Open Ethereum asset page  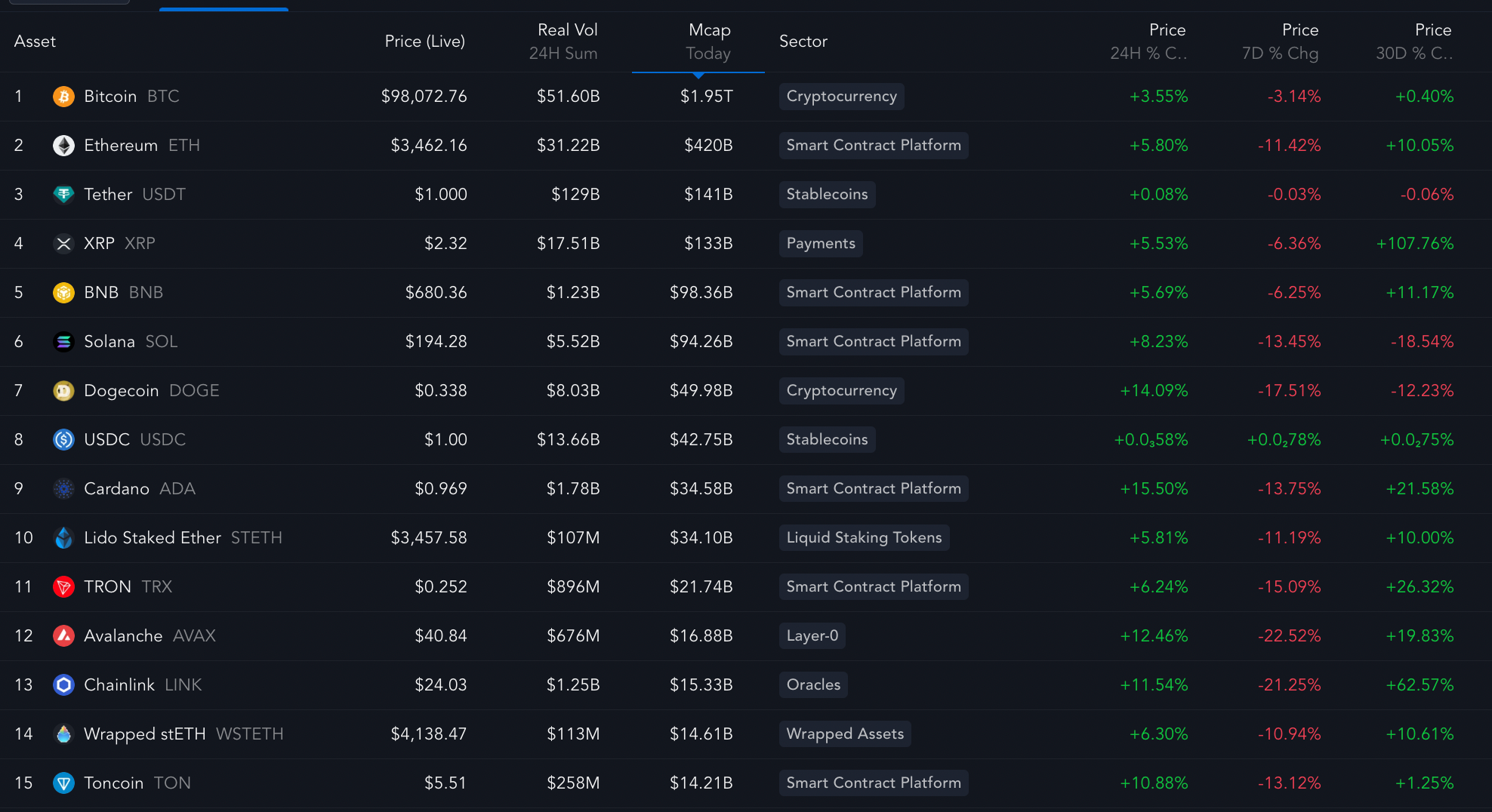121,146
